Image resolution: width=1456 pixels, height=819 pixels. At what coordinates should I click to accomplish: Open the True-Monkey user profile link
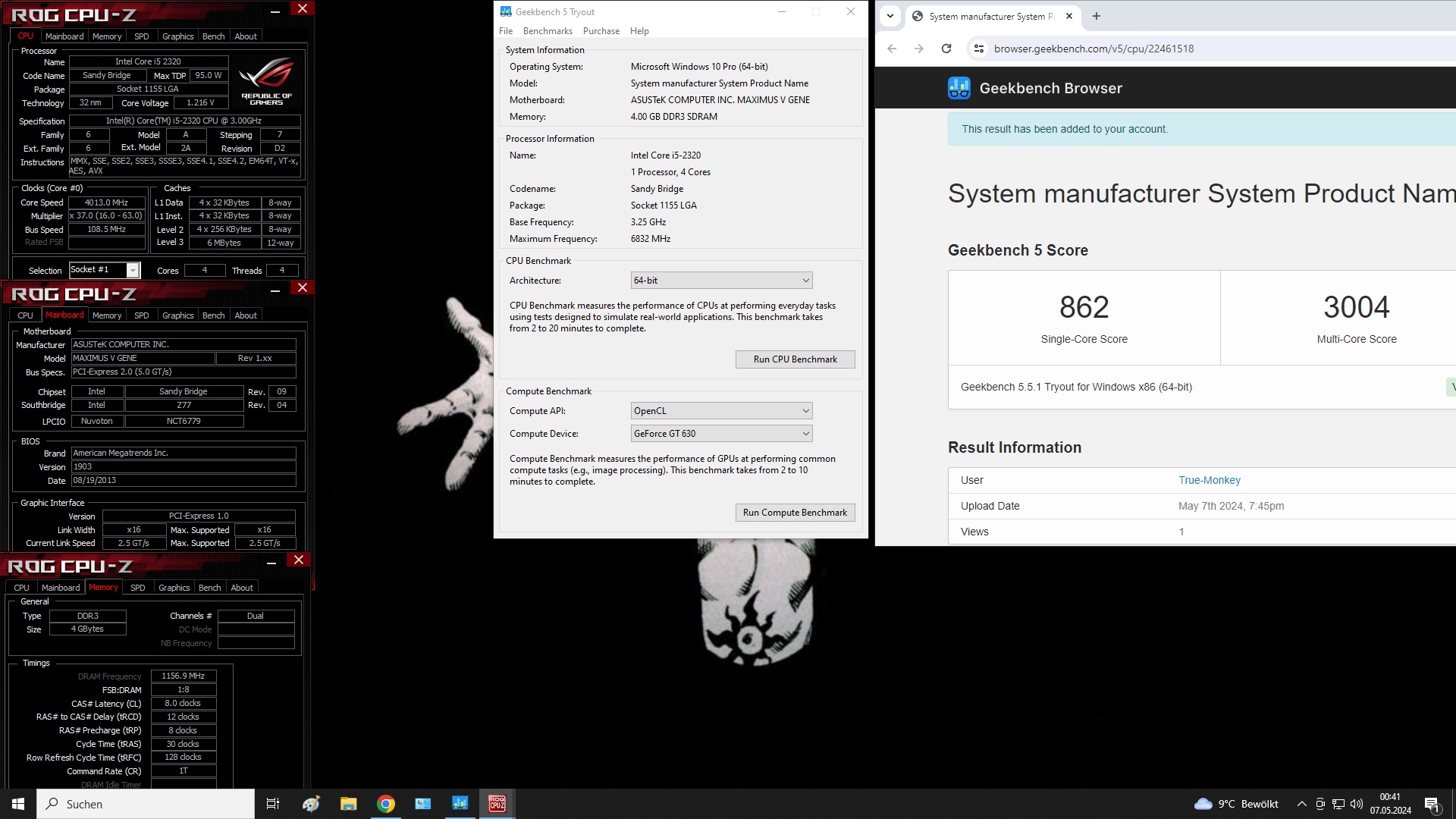coord(1209,480)
